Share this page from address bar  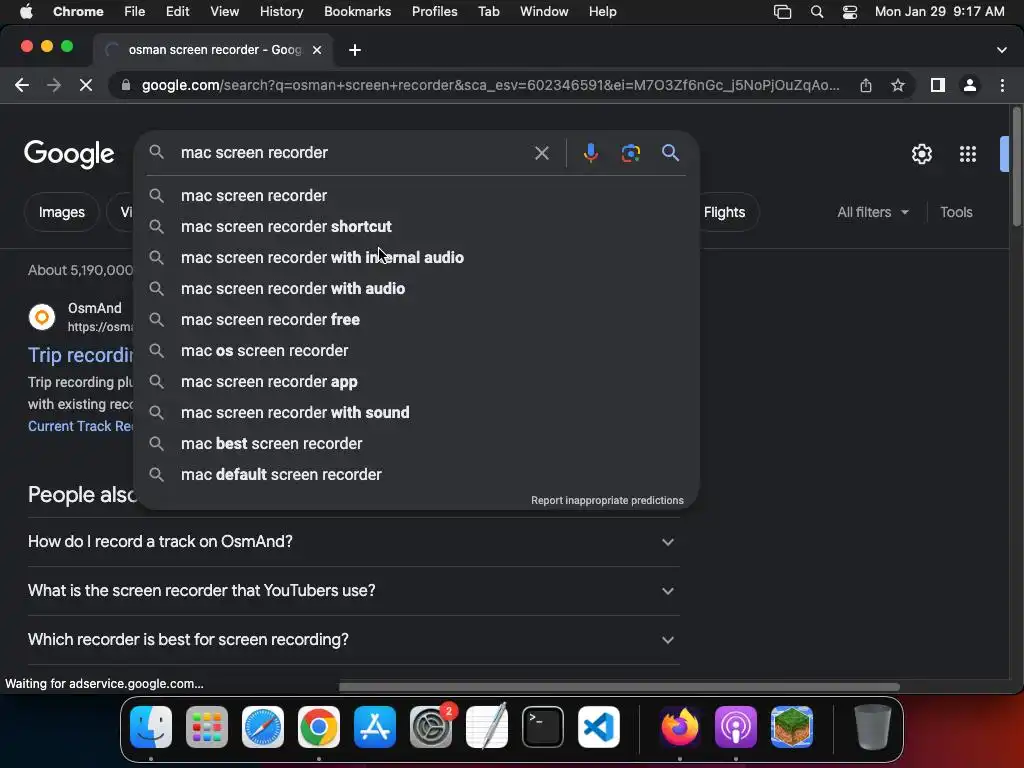point(865,85)
